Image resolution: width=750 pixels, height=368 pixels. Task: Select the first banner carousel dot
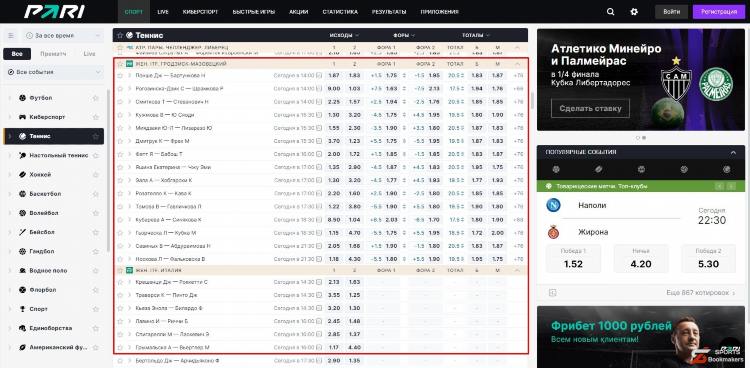click(638, 138)
